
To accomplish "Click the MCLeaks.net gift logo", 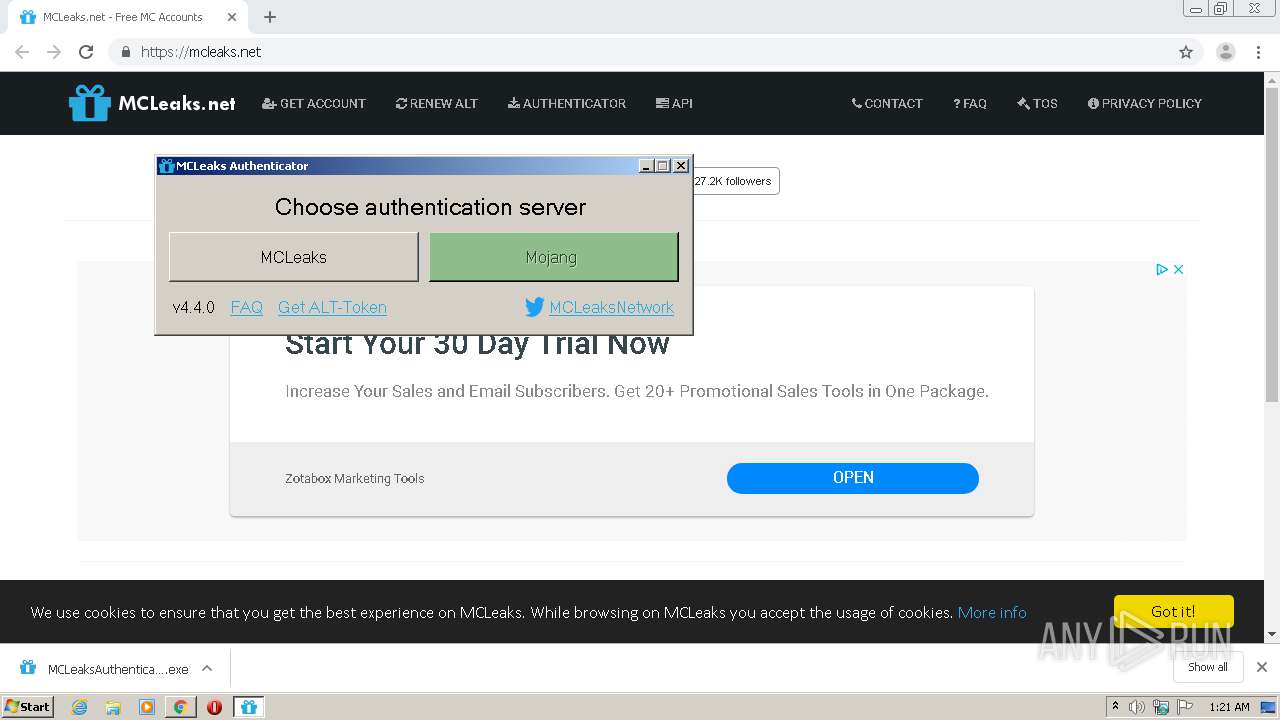I will (x=152, y=103).
